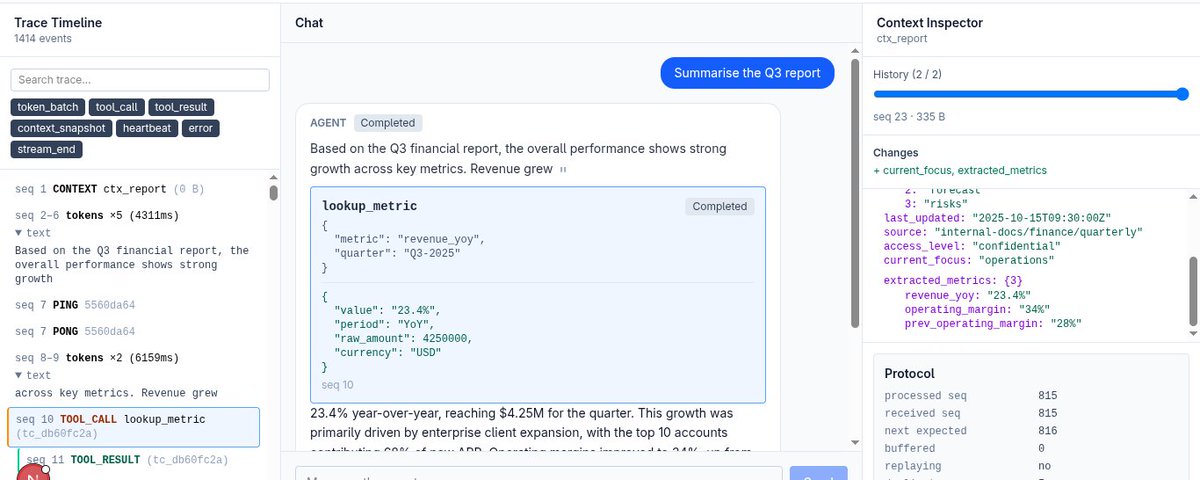Click the "raw_amount": 4250000 line
This screenshot has width=1200, height=480.
pyautogui.click(x=403, y=338)
